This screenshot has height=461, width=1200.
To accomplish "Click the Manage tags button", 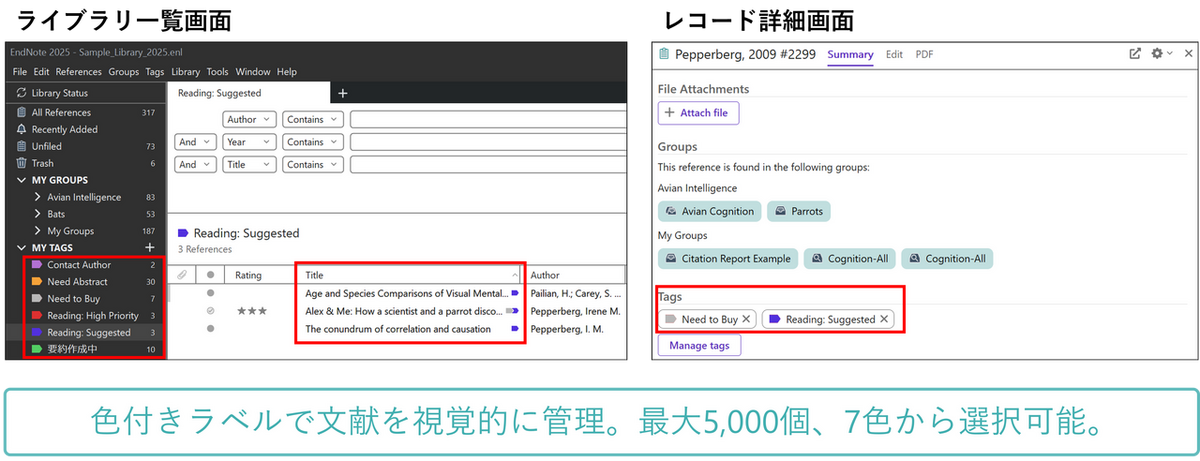I will (x=699, y=346).
